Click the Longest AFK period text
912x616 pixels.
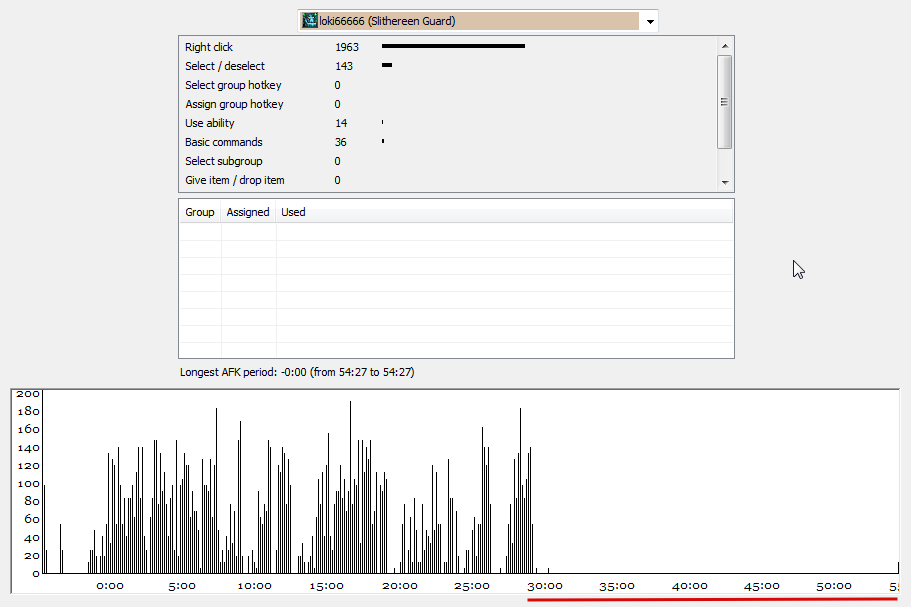point(297,372)
